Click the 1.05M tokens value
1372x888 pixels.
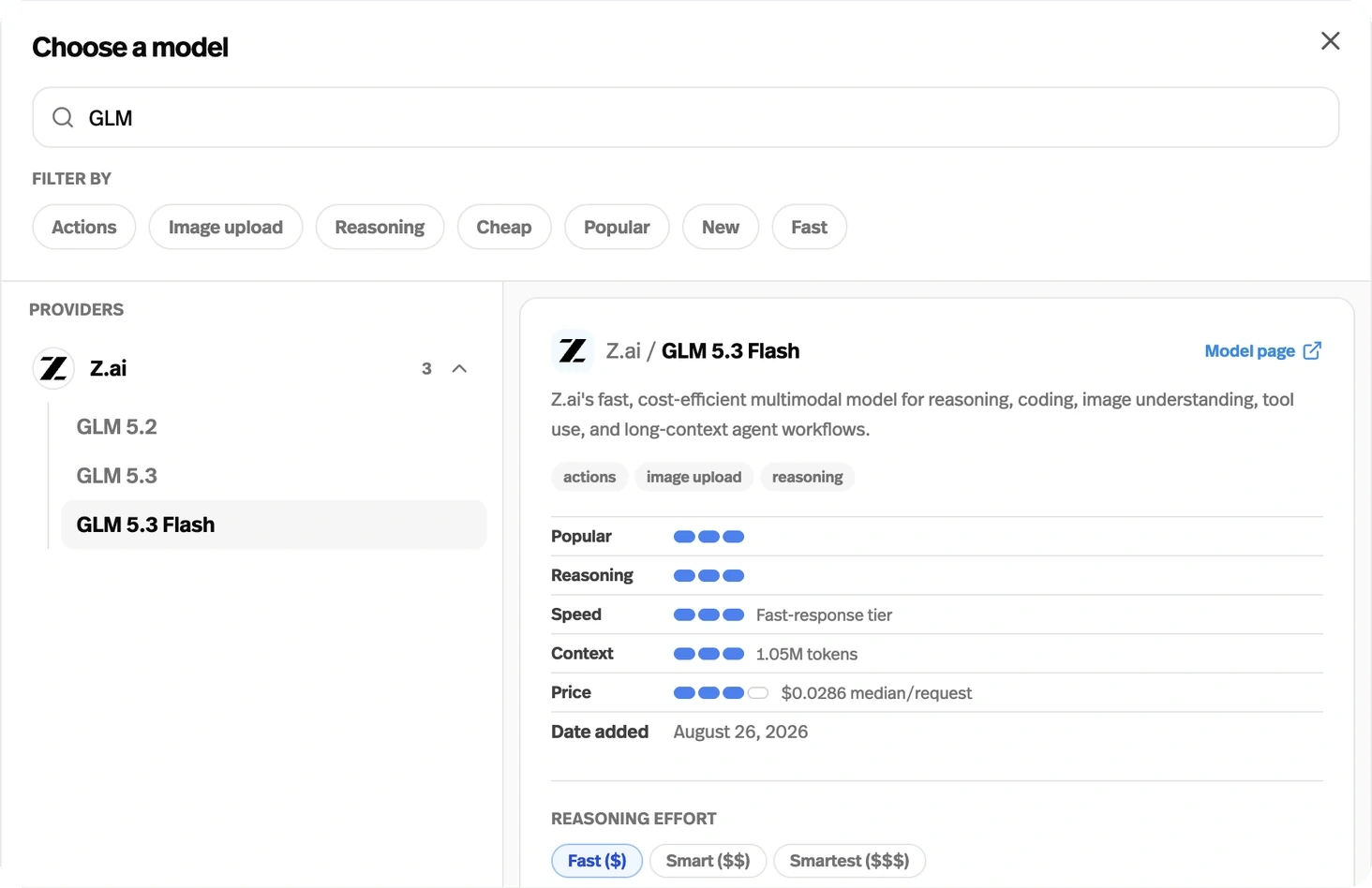click(x=807, y=655)
